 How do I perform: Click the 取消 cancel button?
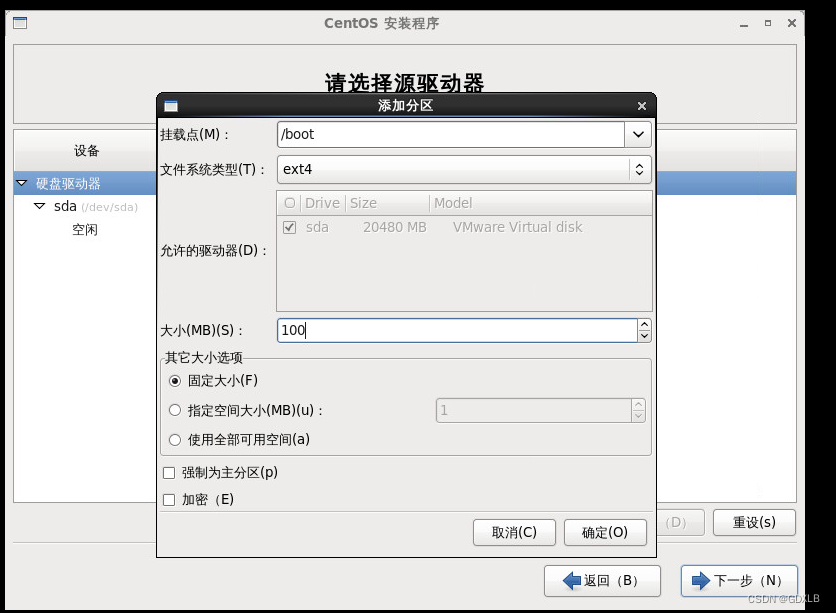[x=514, y=532]
